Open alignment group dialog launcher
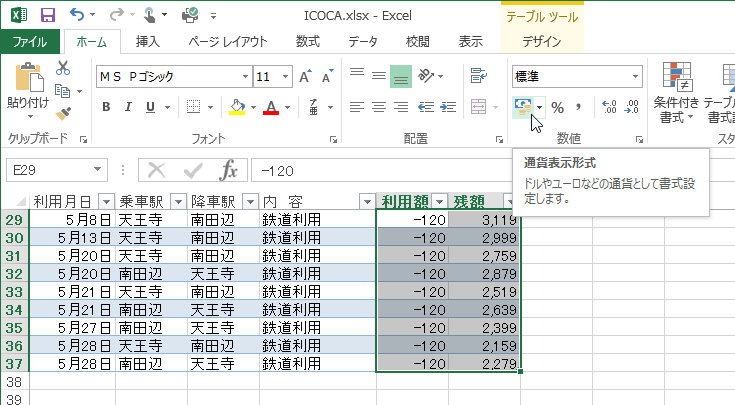Viewport: 735px width, 405px height. click(x=499, y=139)
